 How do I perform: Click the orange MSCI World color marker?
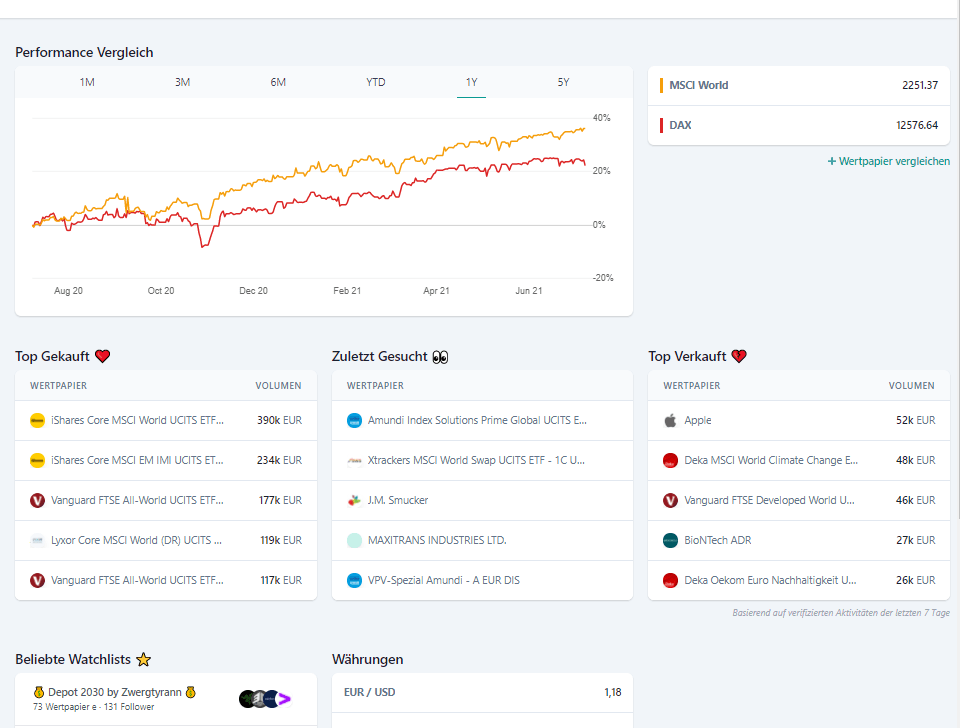[x=661, y=86]
